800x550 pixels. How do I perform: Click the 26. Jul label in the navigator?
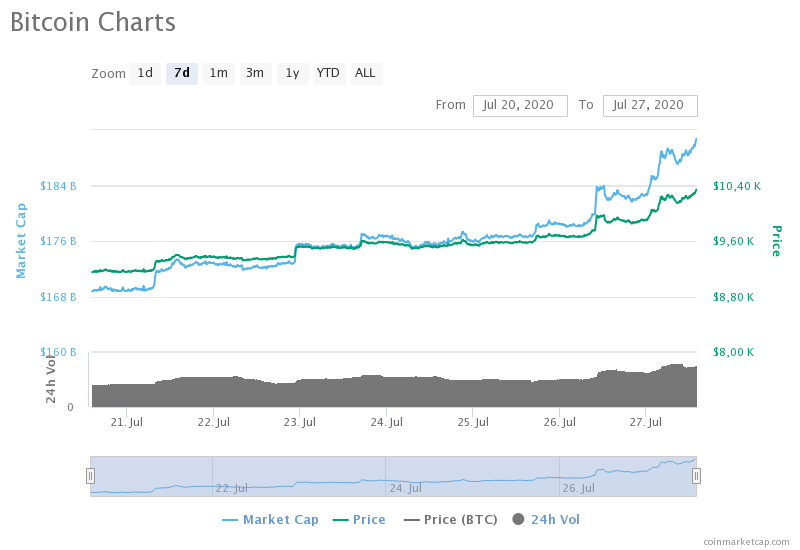[x=579, y=488]
